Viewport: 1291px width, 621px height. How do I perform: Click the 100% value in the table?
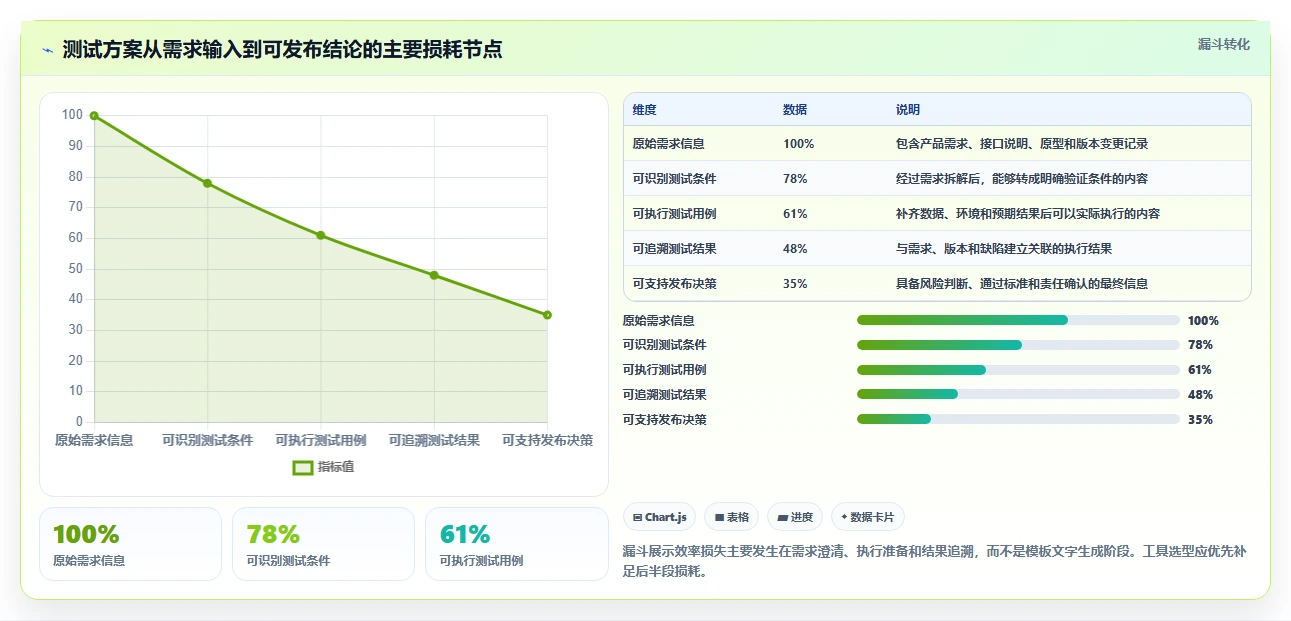[798, 144]
